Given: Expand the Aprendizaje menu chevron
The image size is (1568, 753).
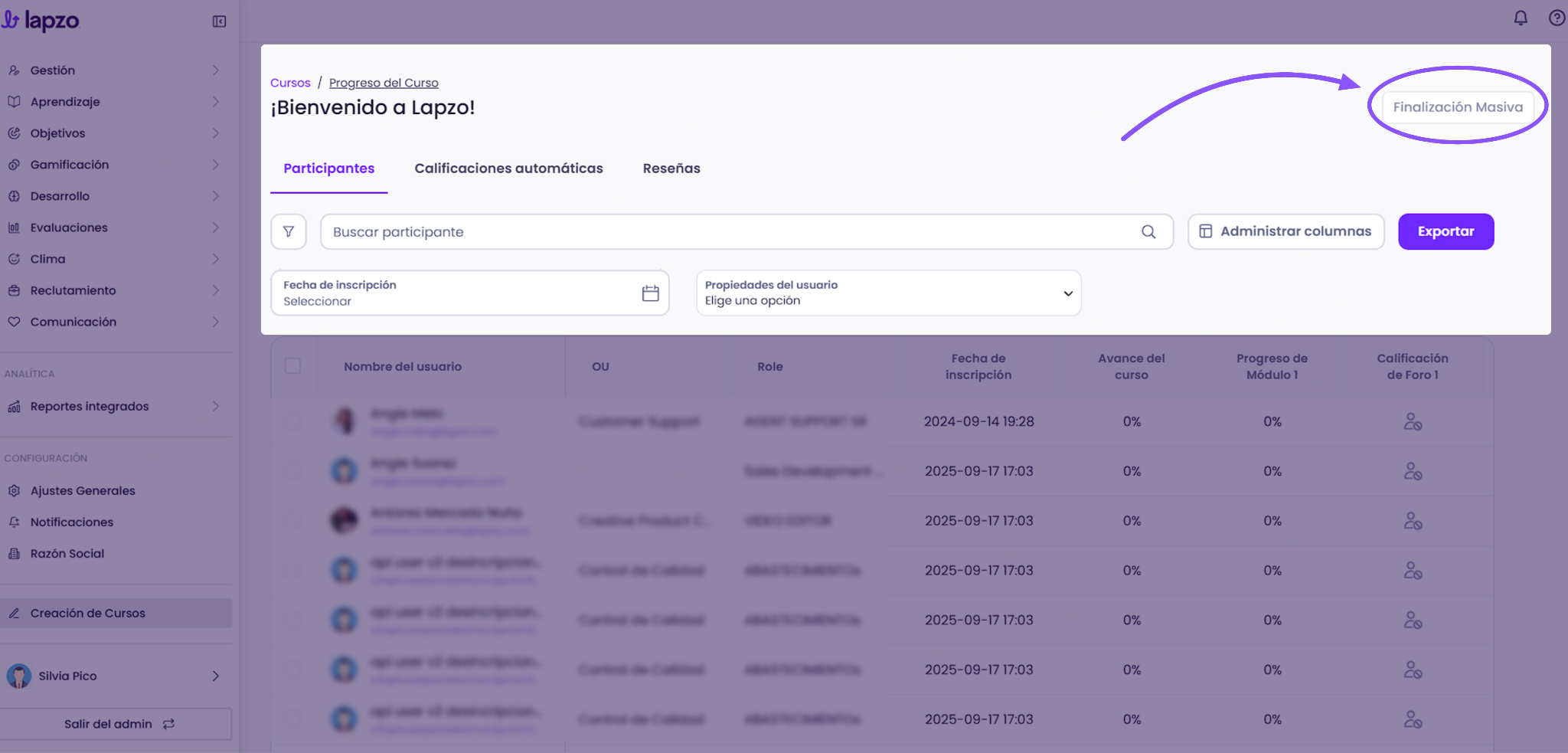Looking at the screenshot, I should point(216,102).
